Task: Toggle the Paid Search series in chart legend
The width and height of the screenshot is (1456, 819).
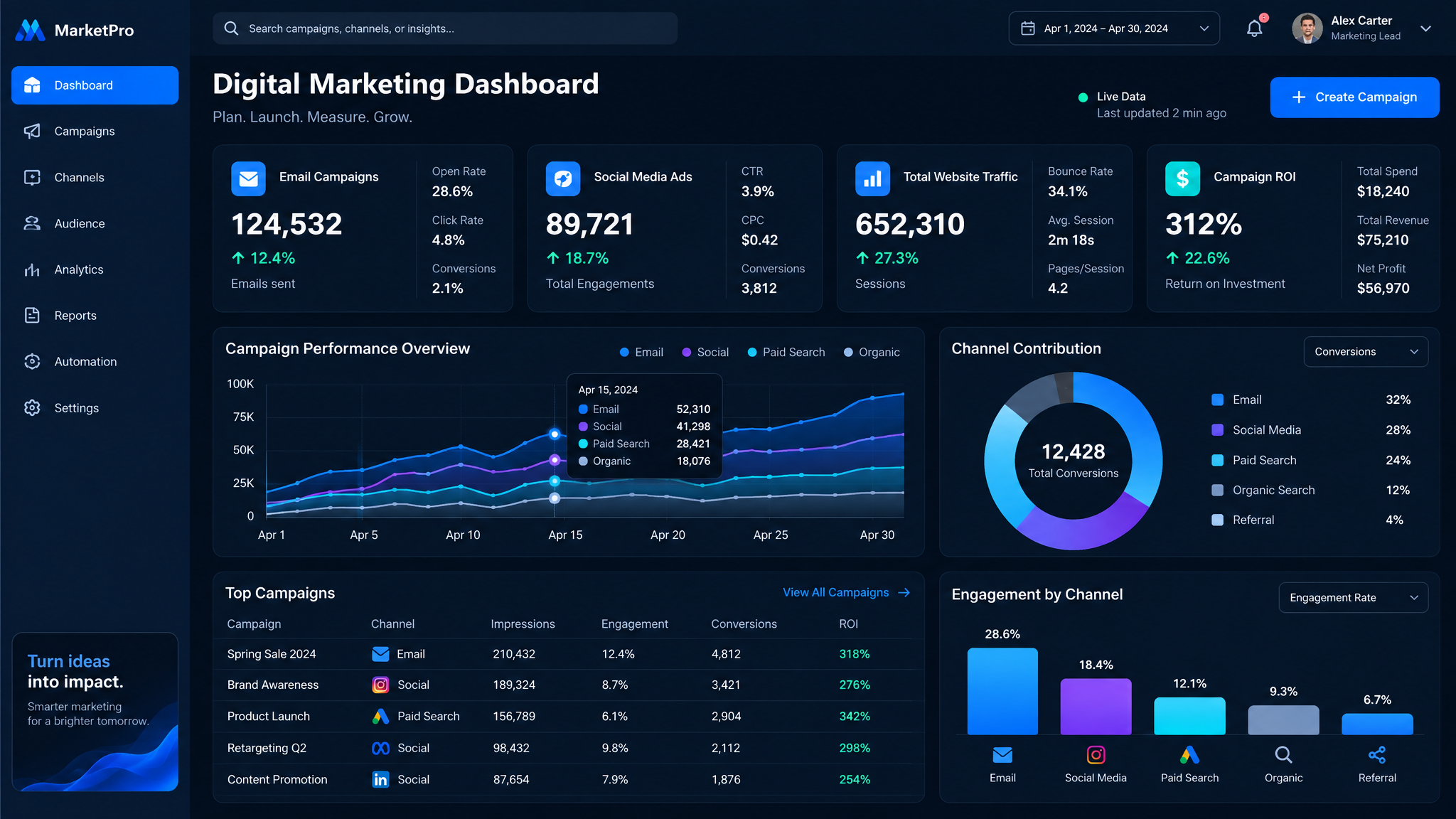Action: pos(786,352)
